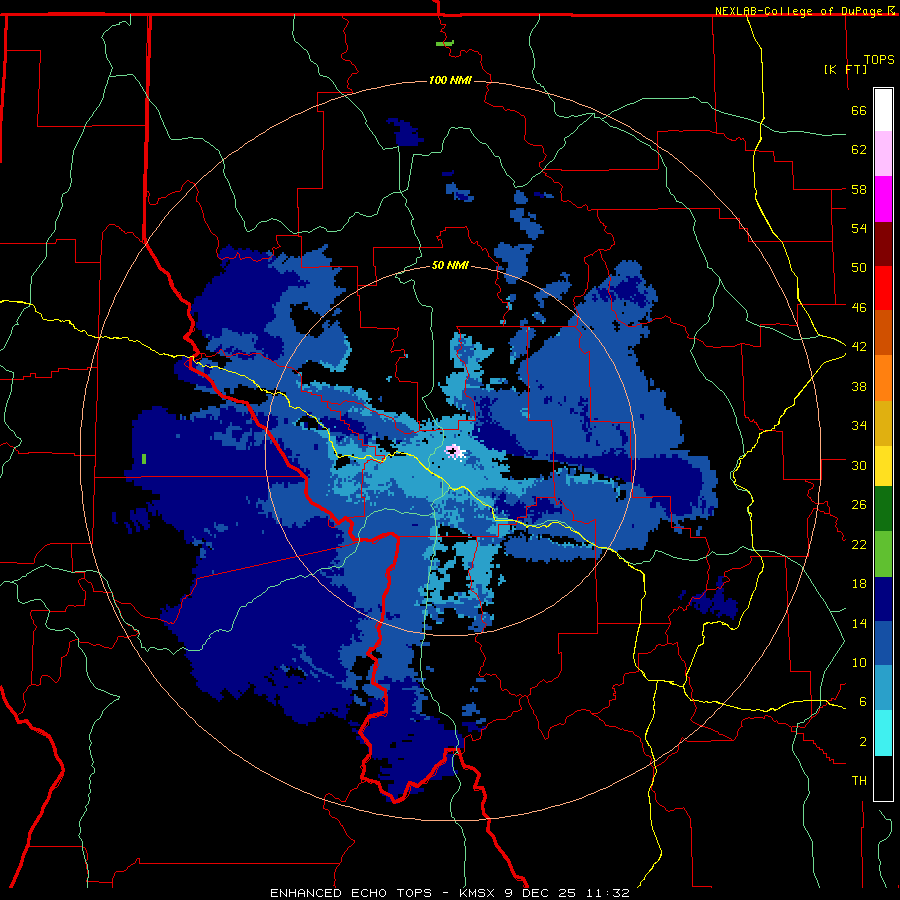Screen dimensions: 900x900
Task: Click the TH threshold label
Action: click(x=859, y=780)
